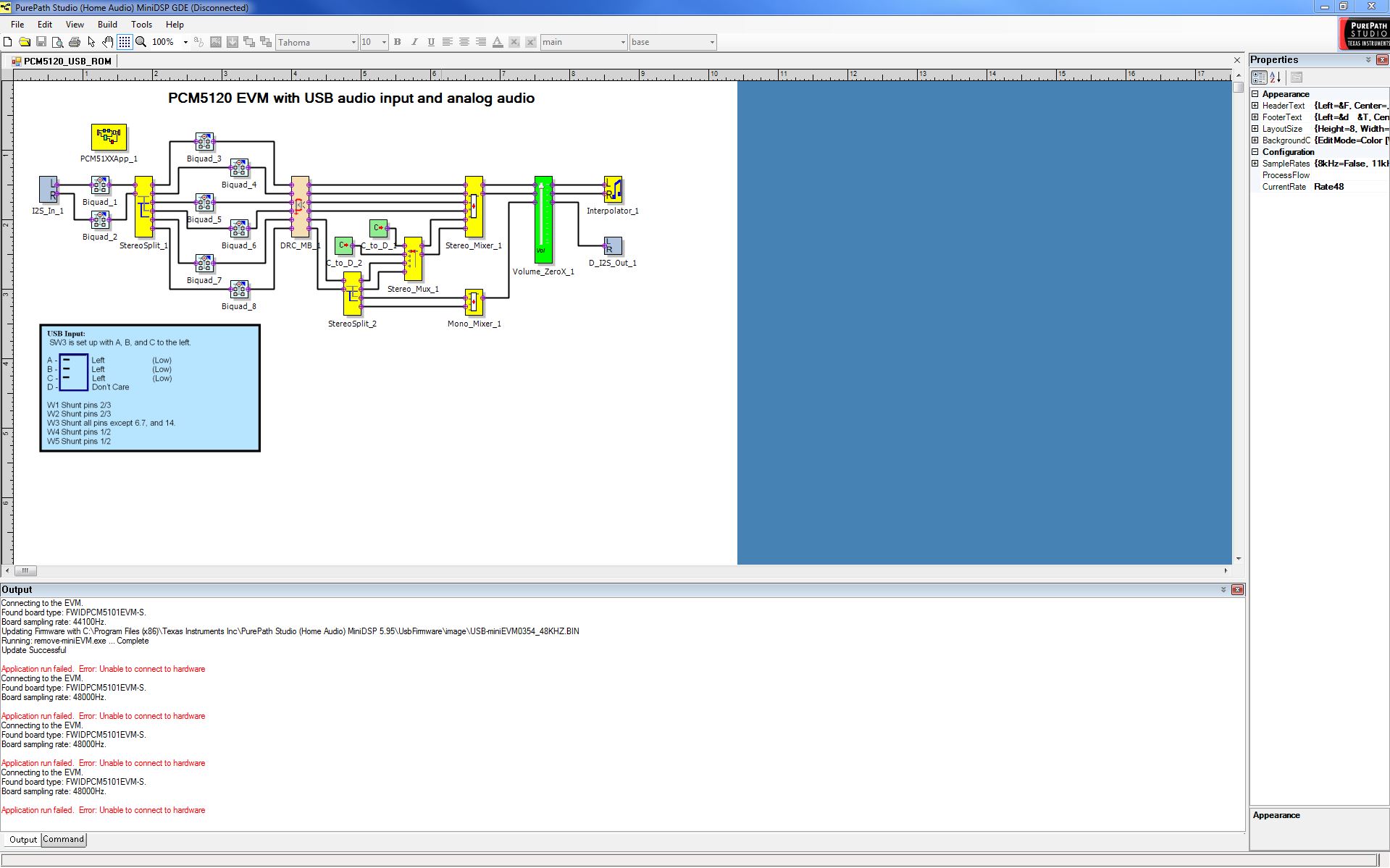The image size is (1390, 868).
Task: Click the horizontal scrollbar right arrow
Action: 1226,570
